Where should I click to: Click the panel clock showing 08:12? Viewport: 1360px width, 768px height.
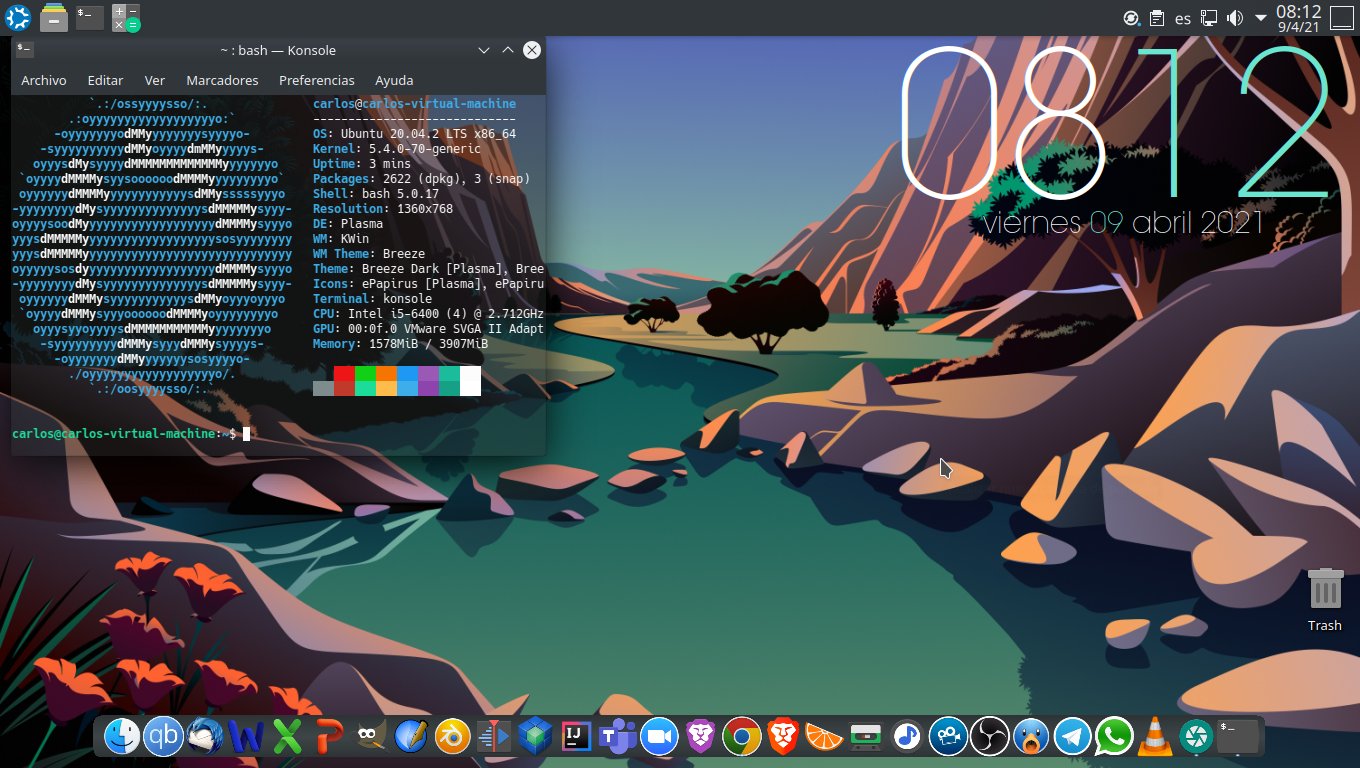coord(1299,18)
